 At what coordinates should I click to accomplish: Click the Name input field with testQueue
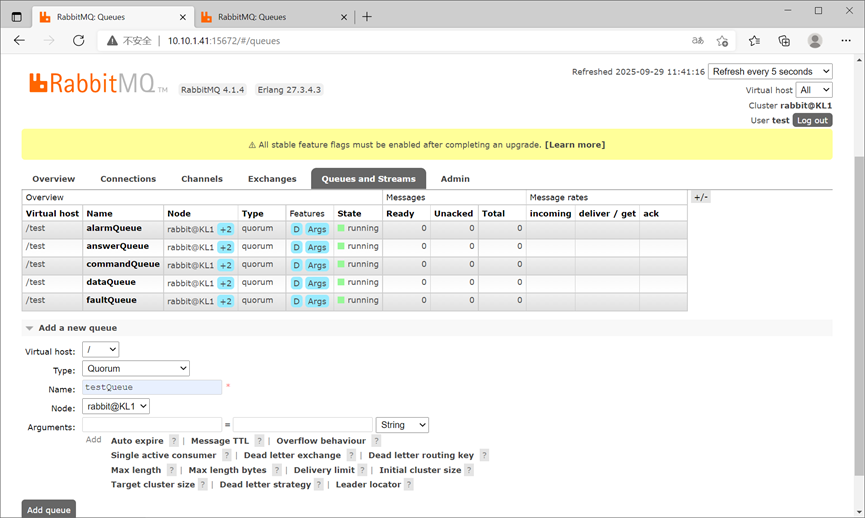click(152, 387)
